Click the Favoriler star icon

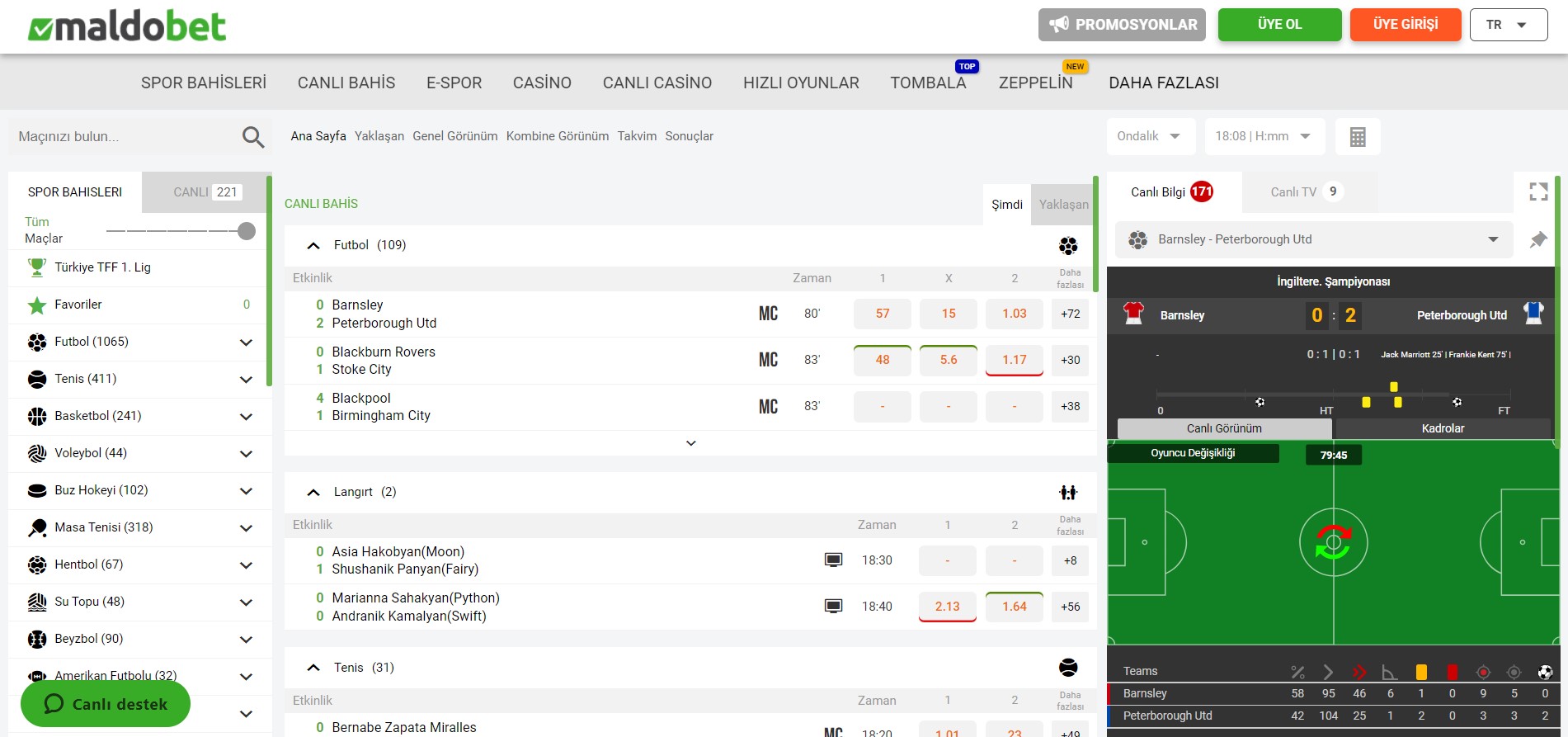(37, 305)
